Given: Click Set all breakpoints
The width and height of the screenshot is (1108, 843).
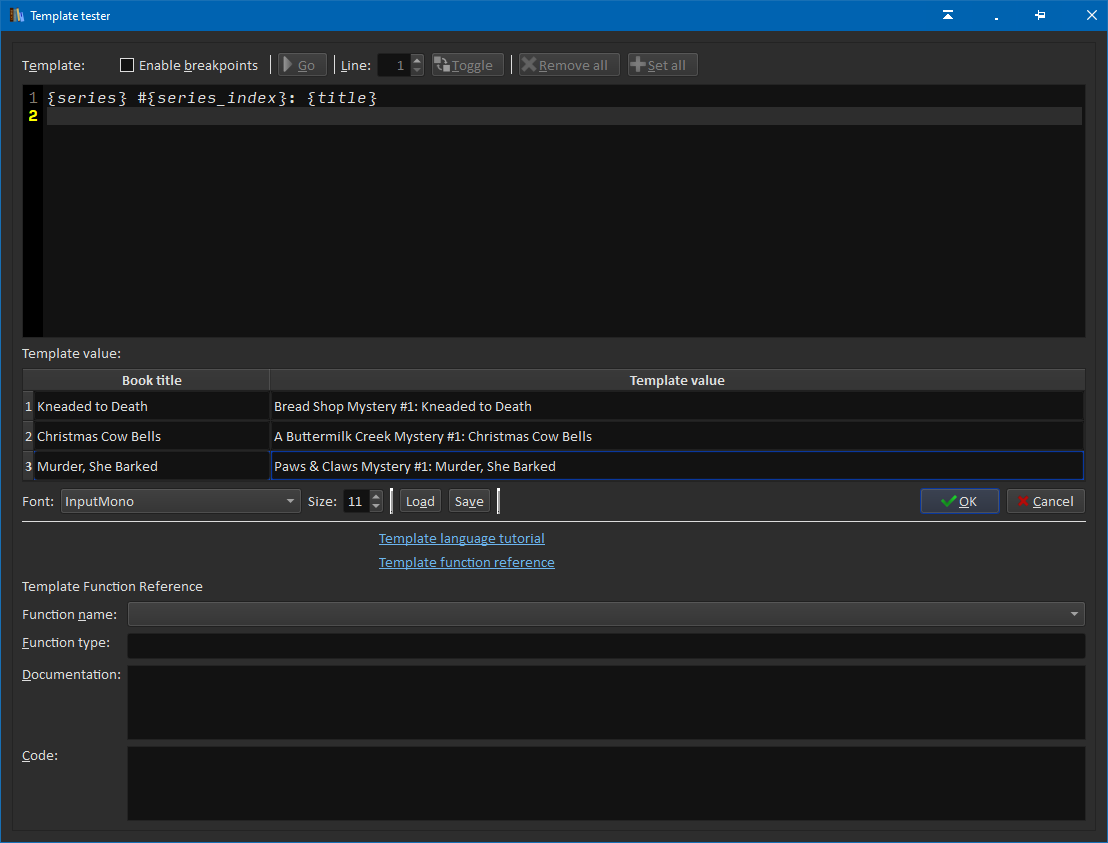Looking at the screenshot, I should click(662, 65).
